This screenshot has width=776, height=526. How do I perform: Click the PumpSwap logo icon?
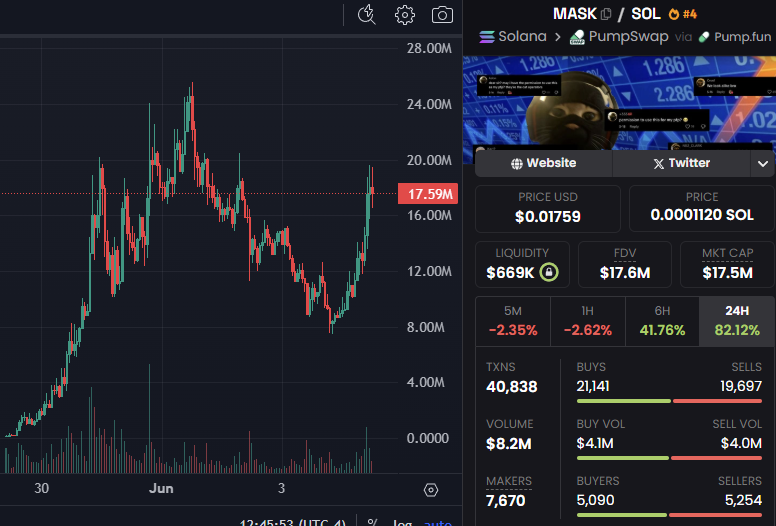click(577, 37)
